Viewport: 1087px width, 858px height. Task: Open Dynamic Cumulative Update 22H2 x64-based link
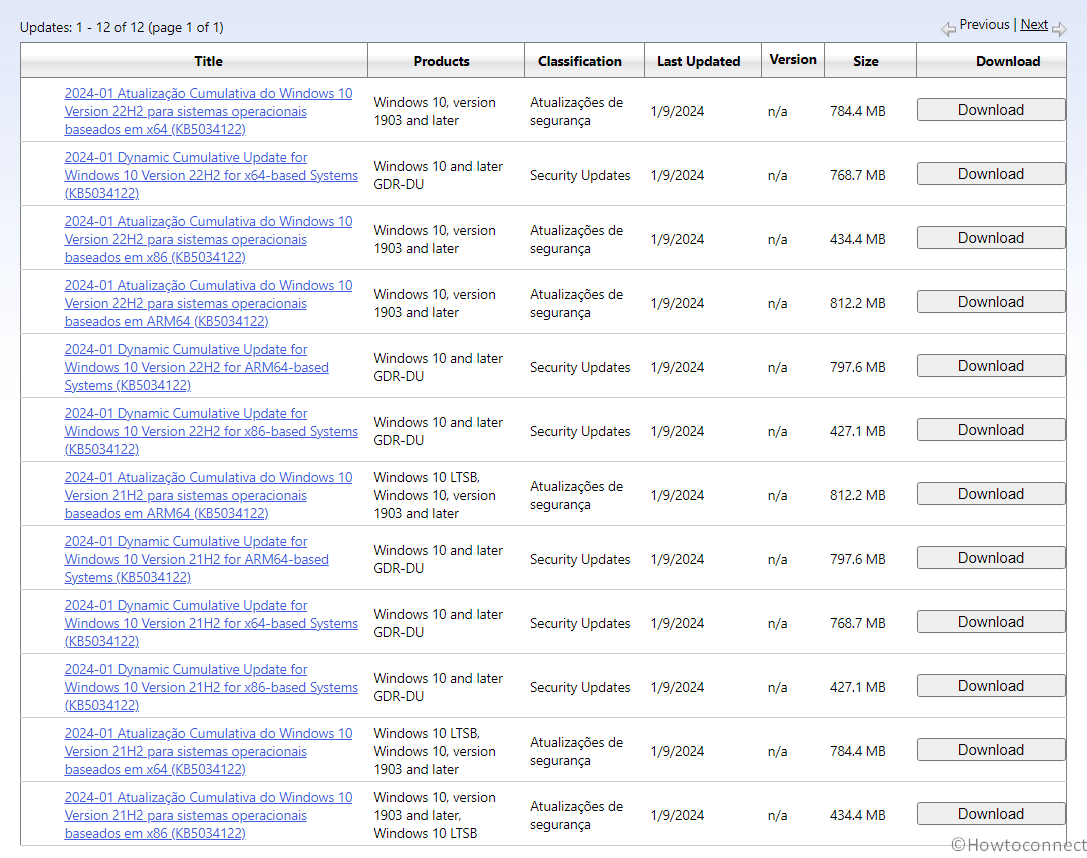pos(210,175)
